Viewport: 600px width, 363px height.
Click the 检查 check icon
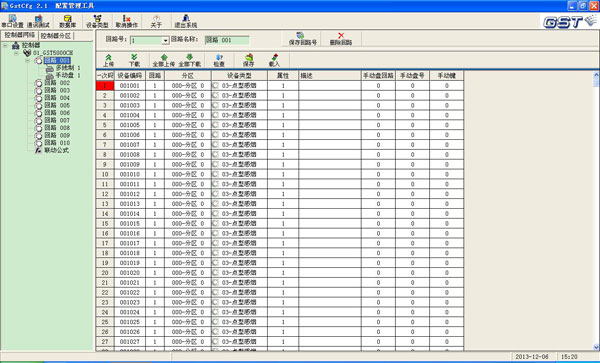pos(219,60)
